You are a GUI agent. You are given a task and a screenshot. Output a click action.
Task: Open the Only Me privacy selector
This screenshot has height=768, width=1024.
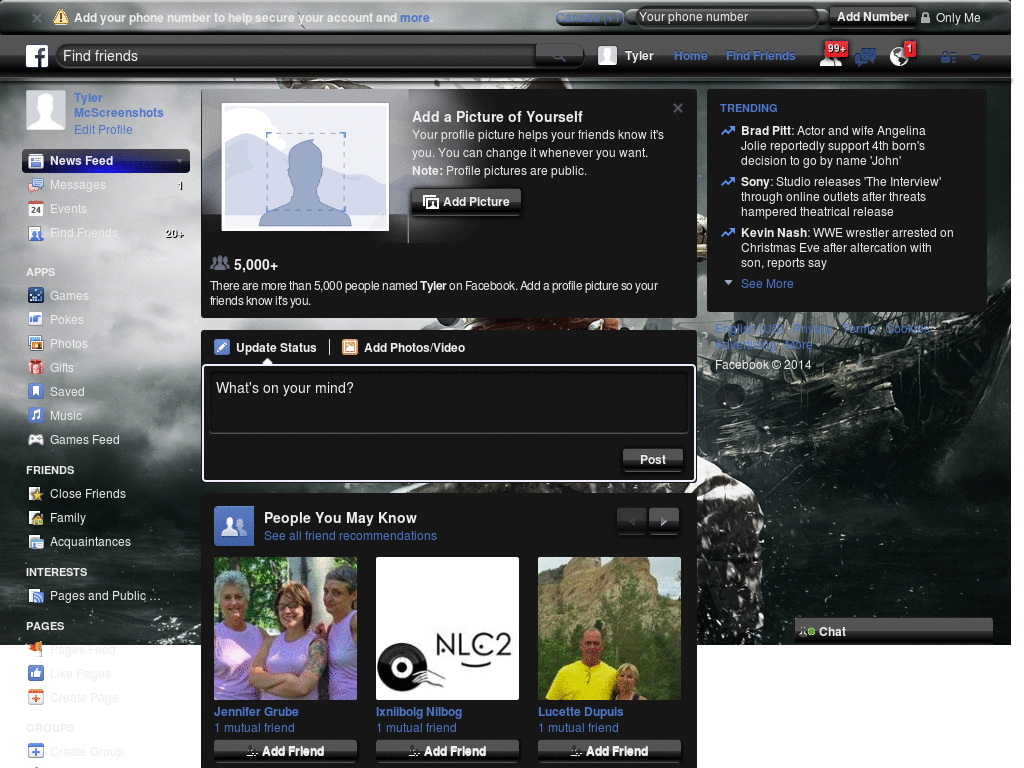[x=951, y=18]
